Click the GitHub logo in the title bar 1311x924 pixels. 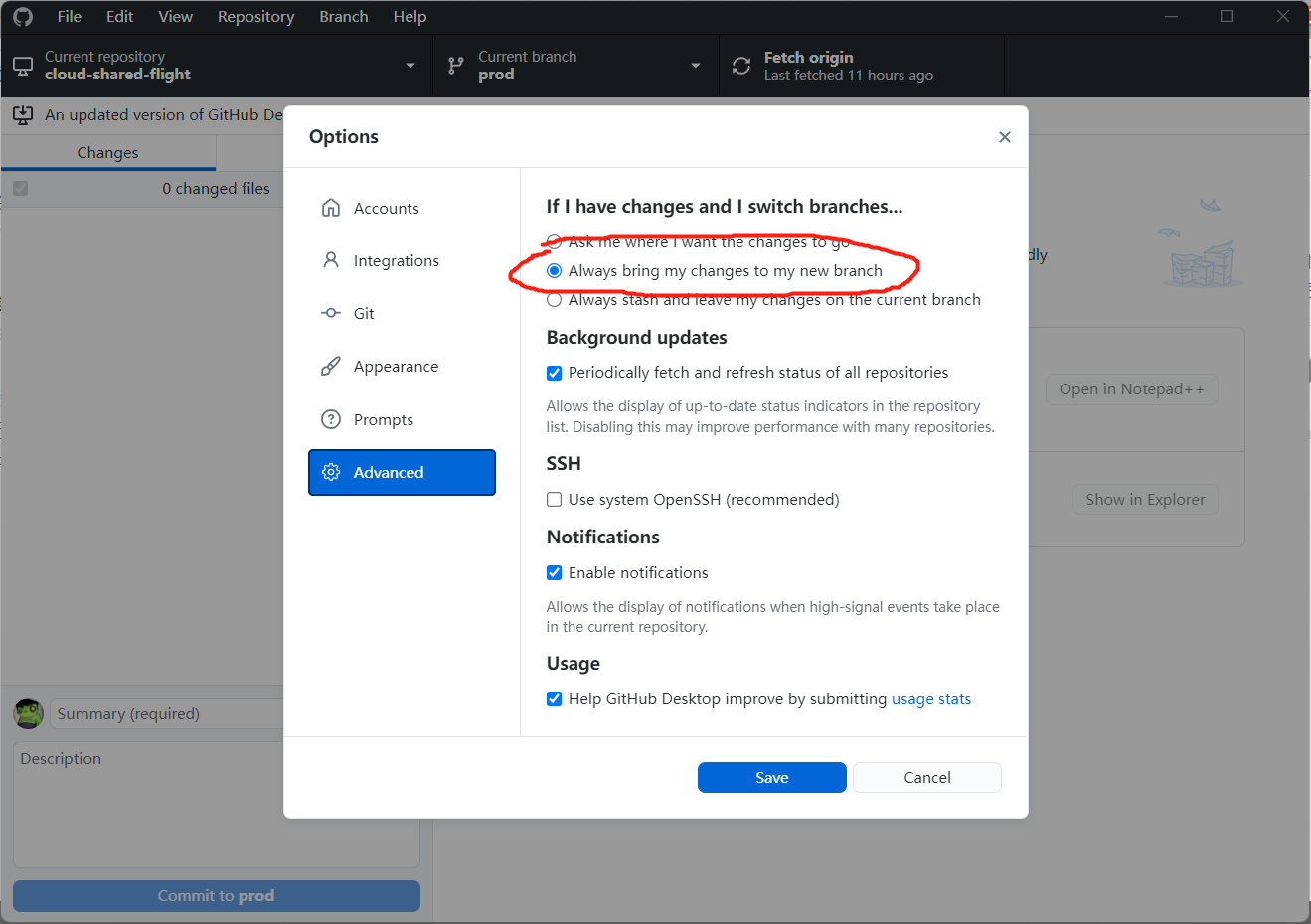[x=22, y=16]
